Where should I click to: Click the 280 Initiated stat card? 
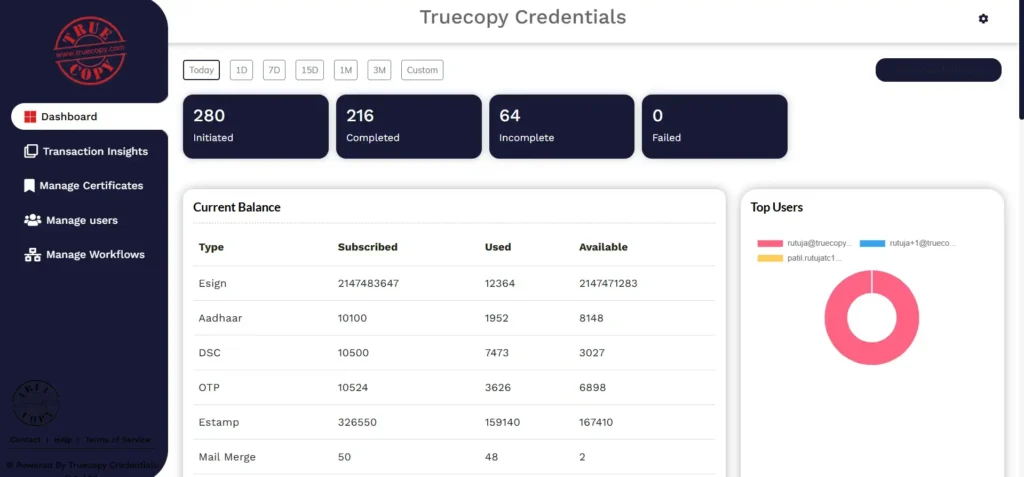coord(255,126)
